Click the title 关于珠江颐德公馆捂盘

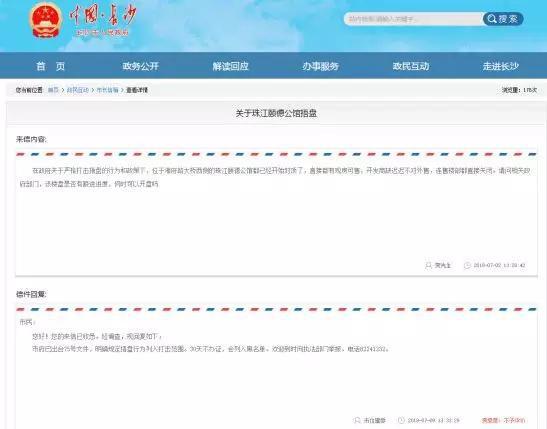pos(276,113)
